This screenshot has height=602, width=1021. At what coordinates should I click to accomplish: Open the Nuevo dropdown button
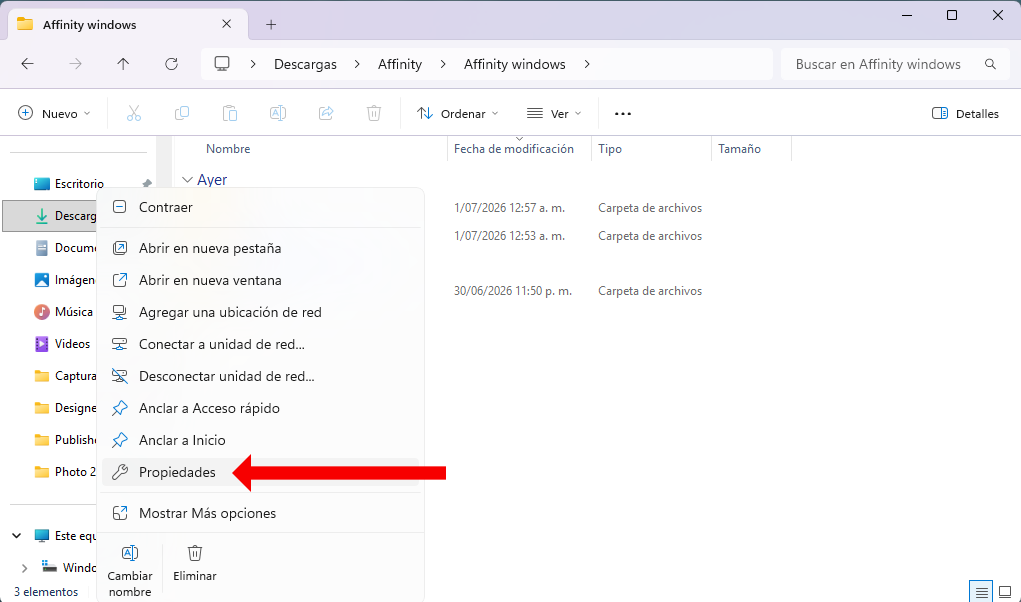coord(53,113)
